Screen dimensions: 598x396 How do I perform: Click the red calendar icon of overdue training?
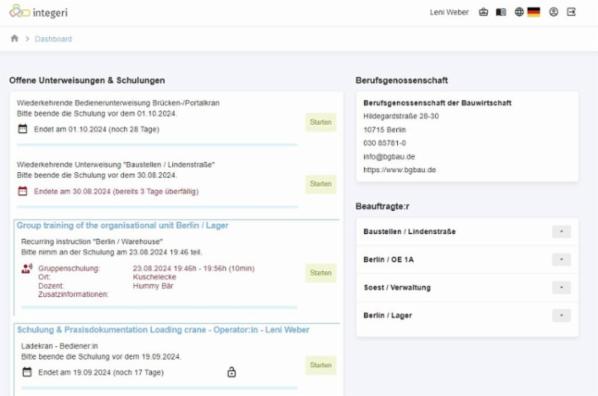pyautogui.click(x=23, y=191)
